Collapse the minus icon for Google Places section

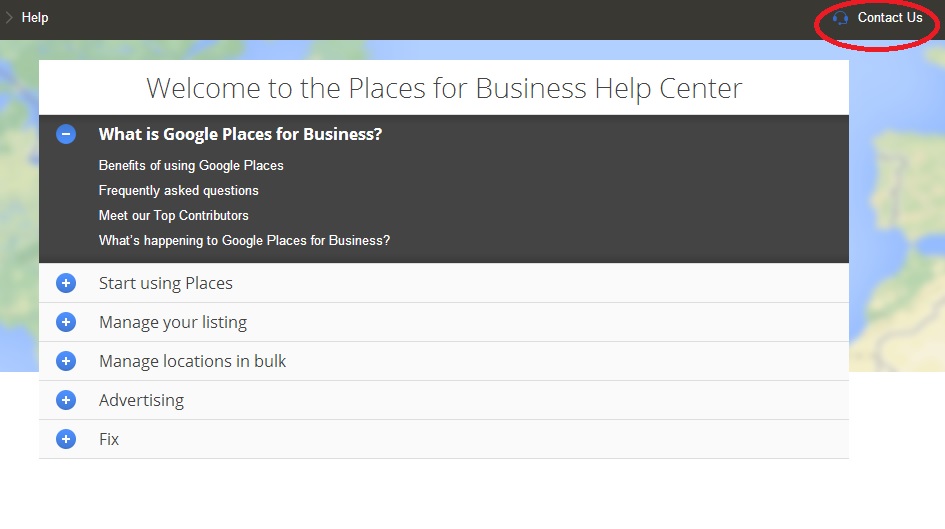[x=66, y=134]
